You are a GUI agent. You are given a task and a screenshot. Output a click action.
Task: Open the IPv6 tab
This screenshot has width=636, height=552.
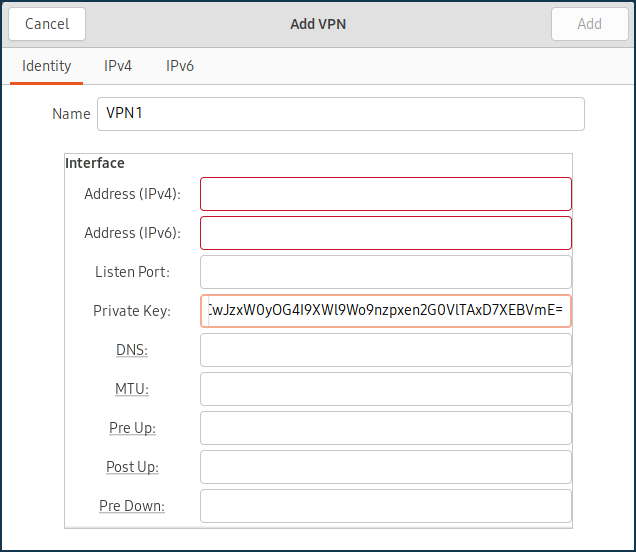pyautogui.click(x=180, y=66)
